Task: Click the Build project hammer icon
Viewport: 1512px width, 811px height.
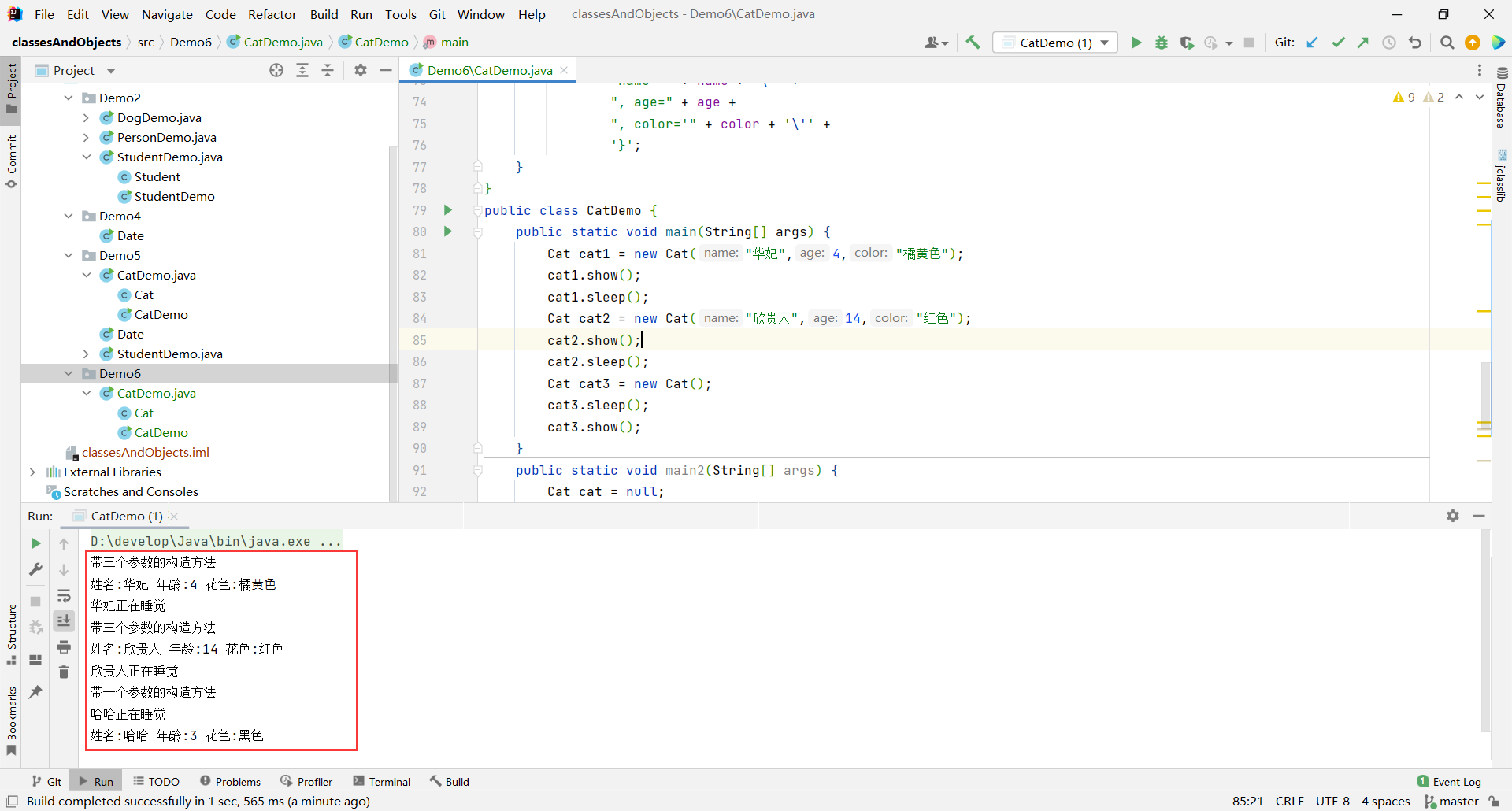Action: point(973,43)
